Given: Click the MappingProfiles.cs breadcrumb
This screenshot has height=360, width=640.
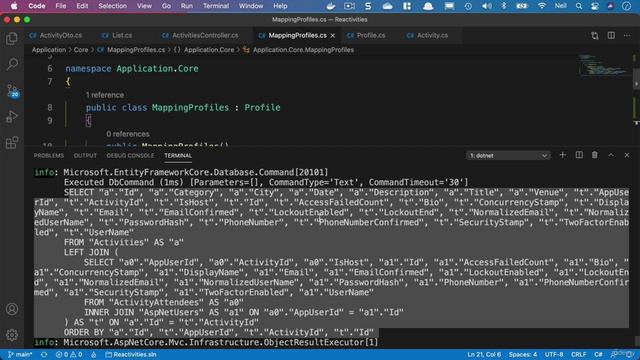Looking at the screenshot, I should (x=131, y=50).
